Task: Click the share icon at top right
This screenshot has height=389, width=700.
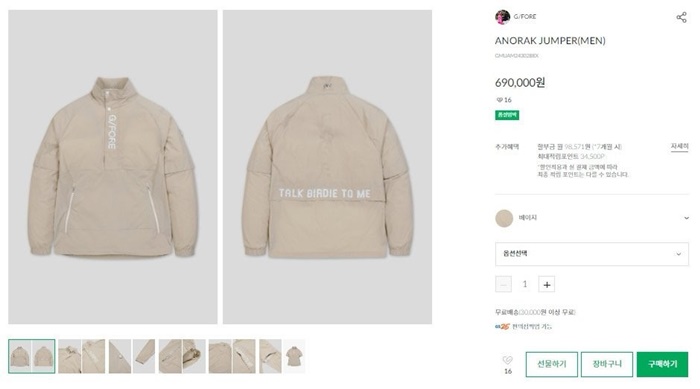Action: (x=681, y=17)
